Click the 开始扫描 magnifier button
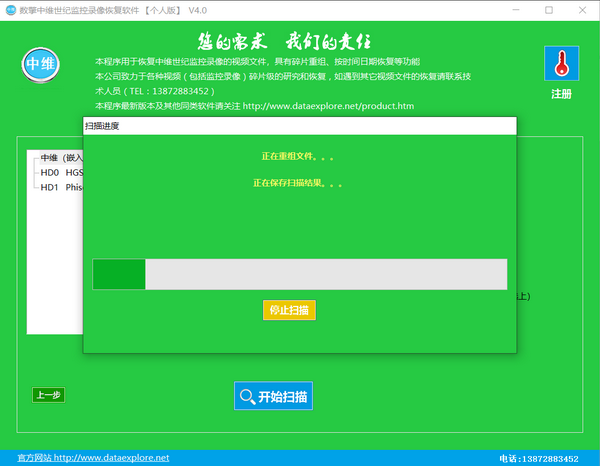Screen dimensions: 600x466 click(x=273, y=396)
